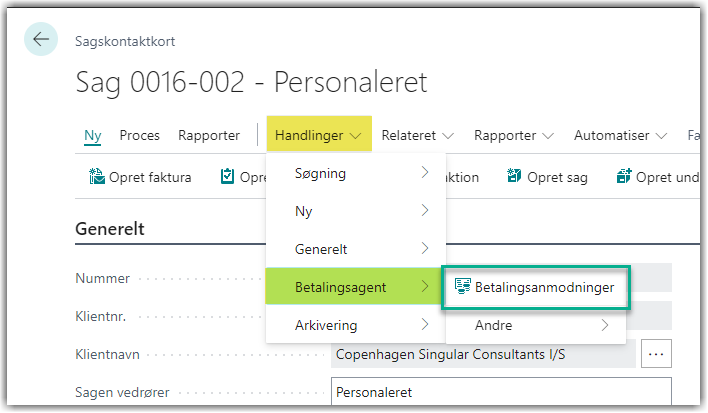Expand the Ny submenu in Handlinger
Screen dimensions: 708x413
(355, 211)
